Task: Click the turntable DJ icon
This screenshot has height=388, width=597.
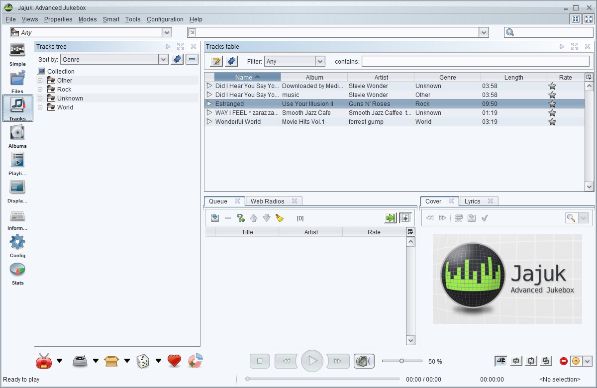Action: [80, 361]
